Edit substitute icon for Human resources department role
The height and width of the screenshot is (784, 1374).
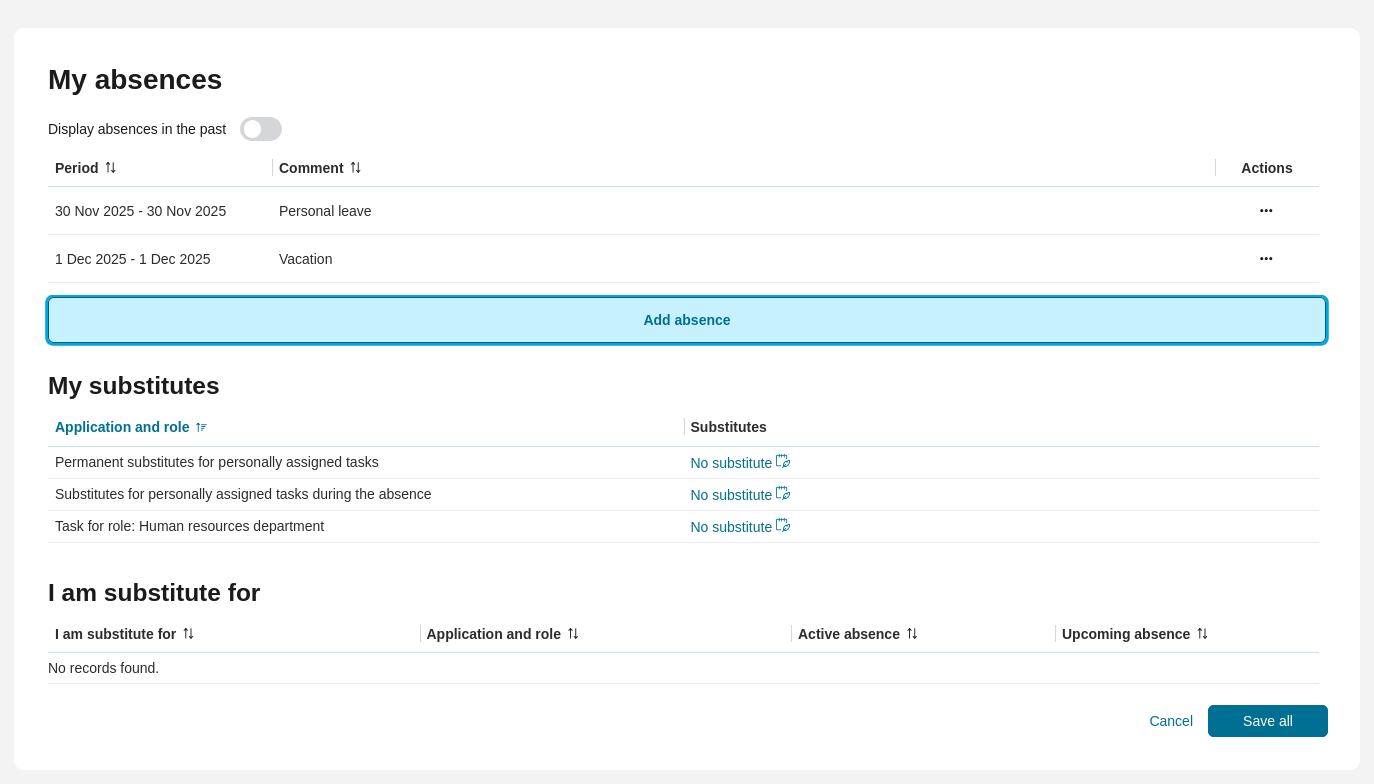point(783,526)
